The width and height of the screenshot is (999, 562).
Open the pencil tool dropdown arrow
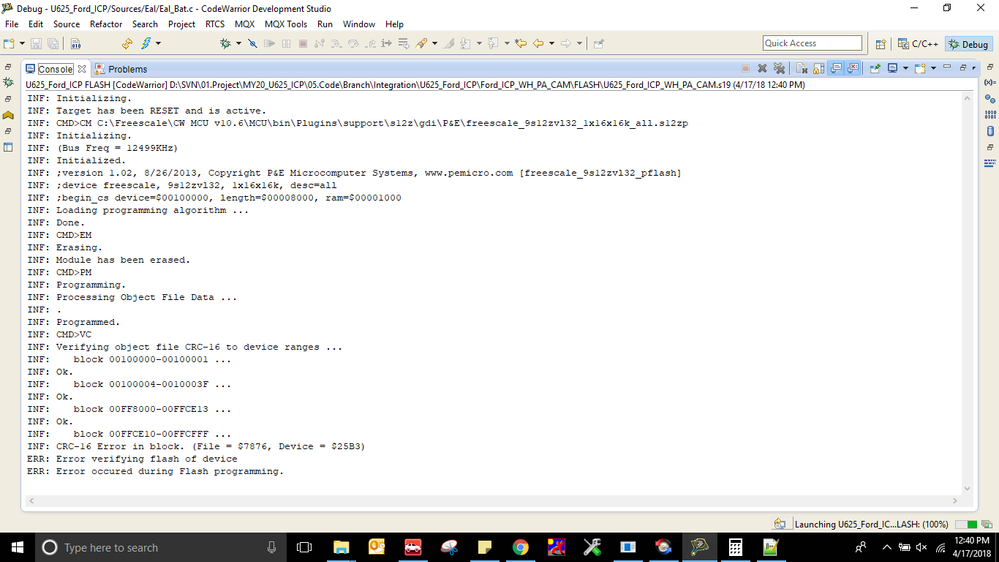tap(435, 43)
